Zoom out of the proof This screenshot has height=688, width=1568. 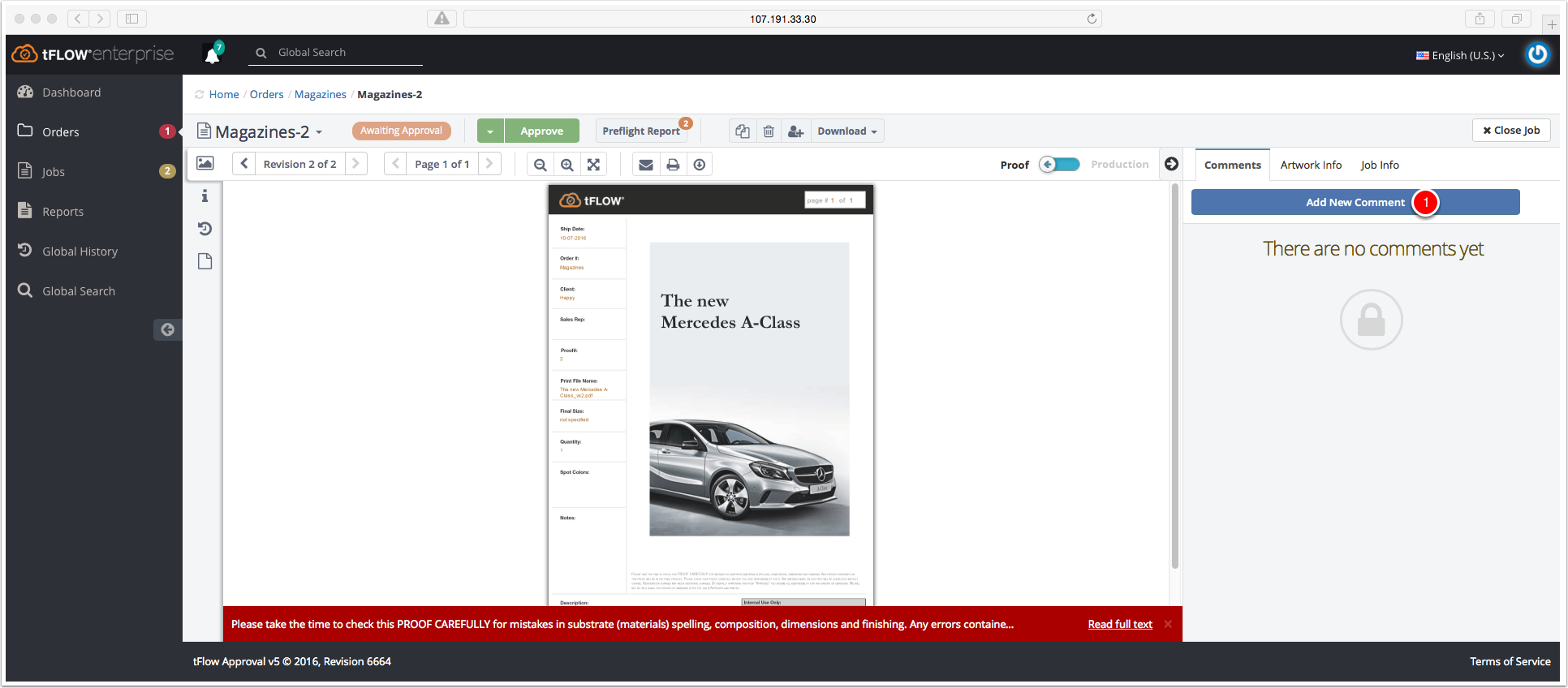point(540,165)
